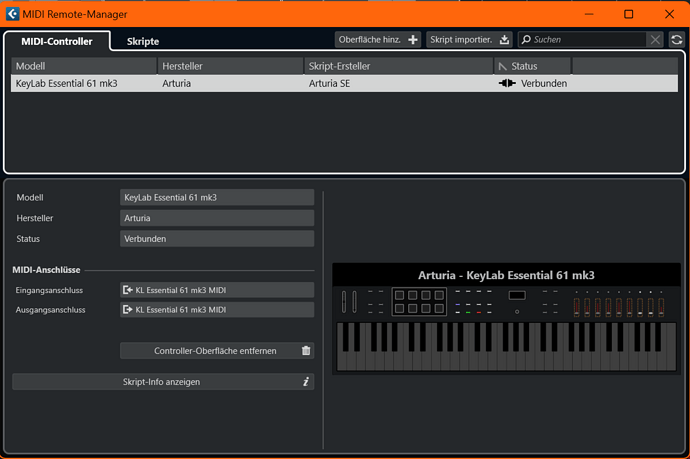Click the Oberfläche hinz. button
The width and height of the screenshot is (690, 459).
click(x=378, y=40)
